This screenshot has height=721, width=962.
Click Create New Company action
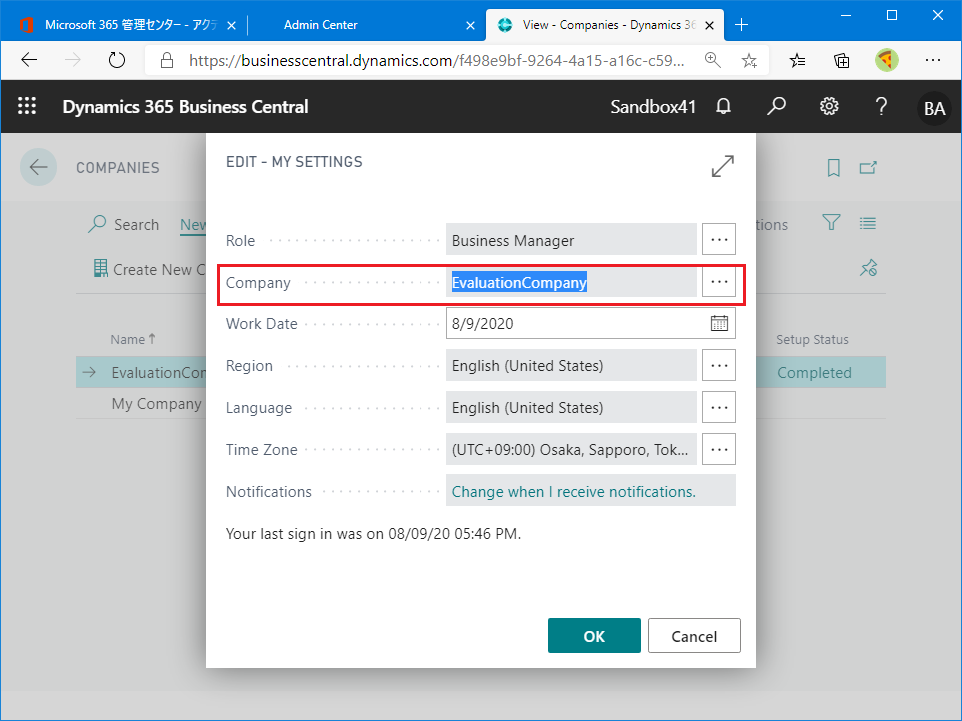(150, 269)
